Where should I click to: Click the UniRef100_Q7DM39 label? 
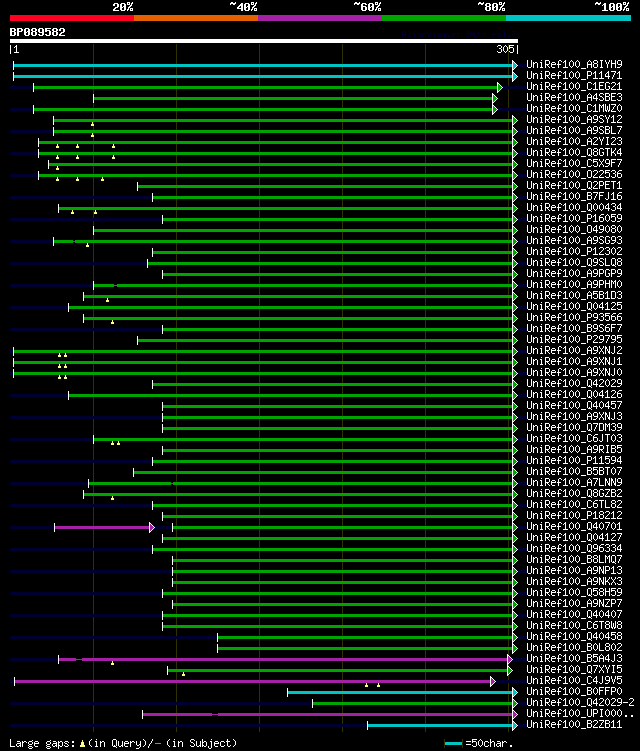[574, 428]
